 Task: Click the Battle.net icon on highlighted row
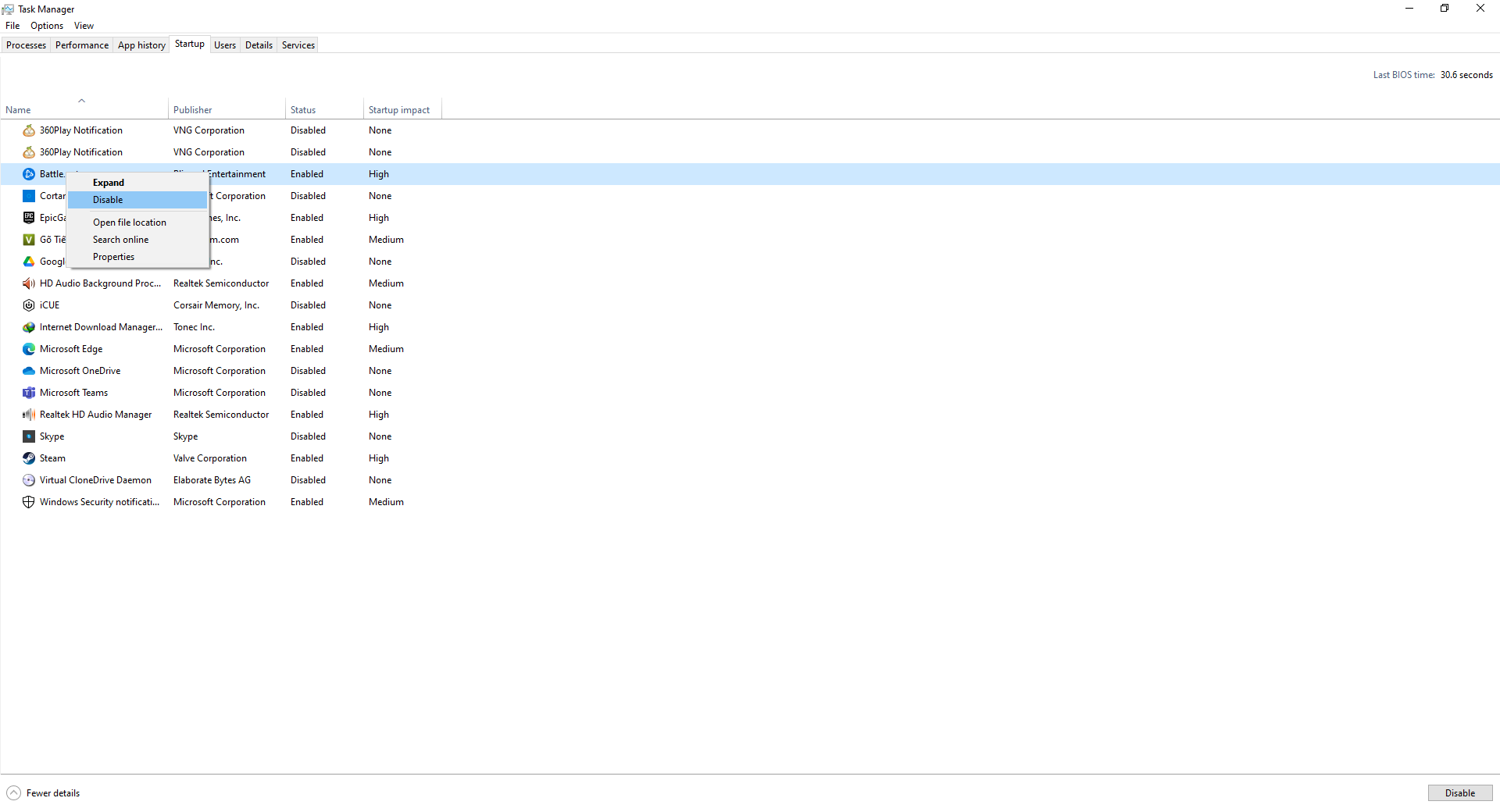click(x=29, y=174)
